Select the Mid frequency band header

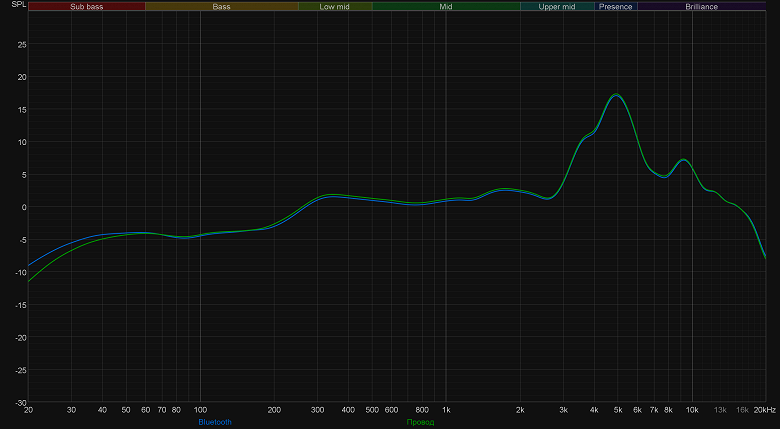pyautogui.click(x=446, y=6)
